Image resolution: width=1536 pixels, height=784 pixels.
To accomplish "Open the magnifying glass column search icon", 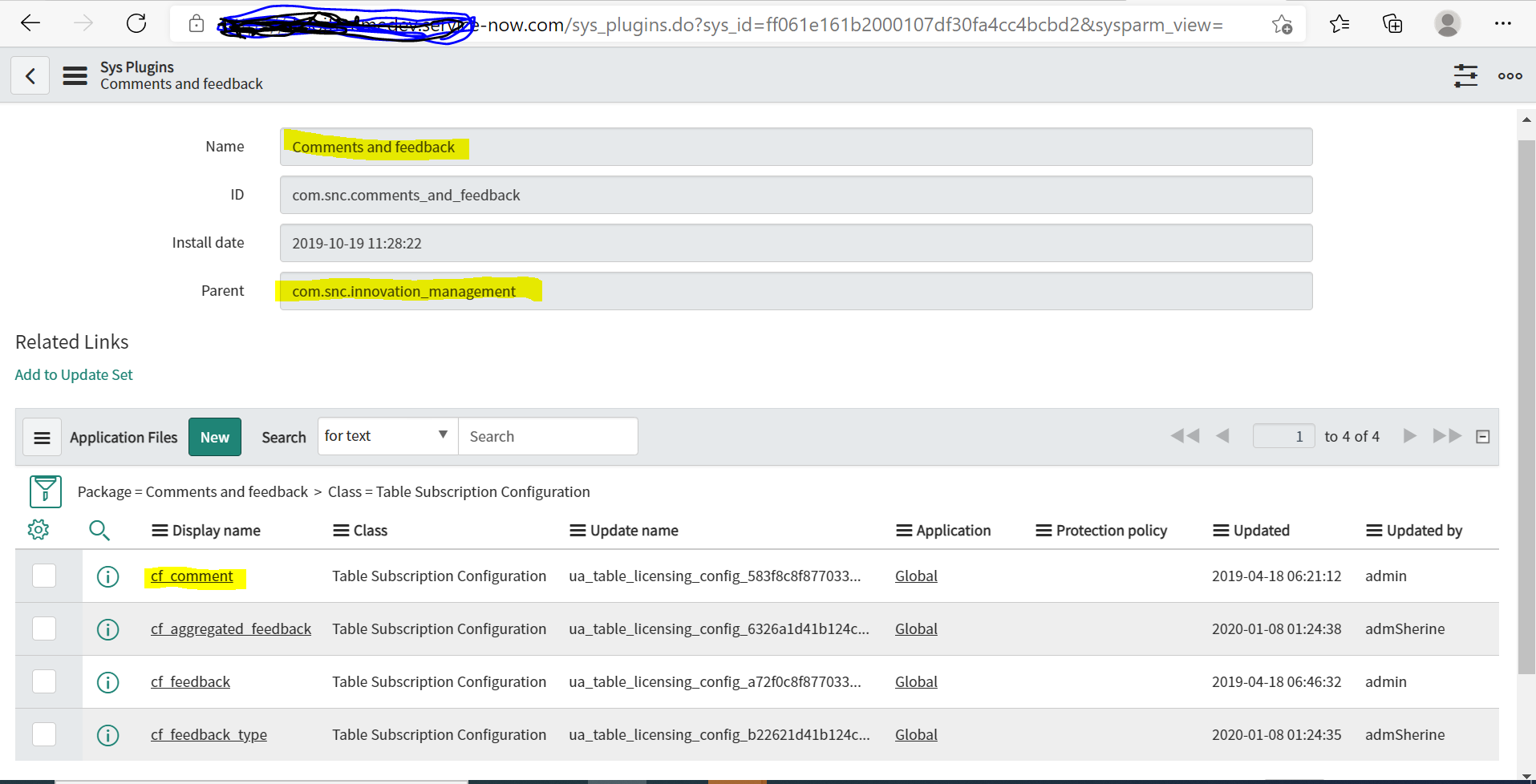I will 99,530.
